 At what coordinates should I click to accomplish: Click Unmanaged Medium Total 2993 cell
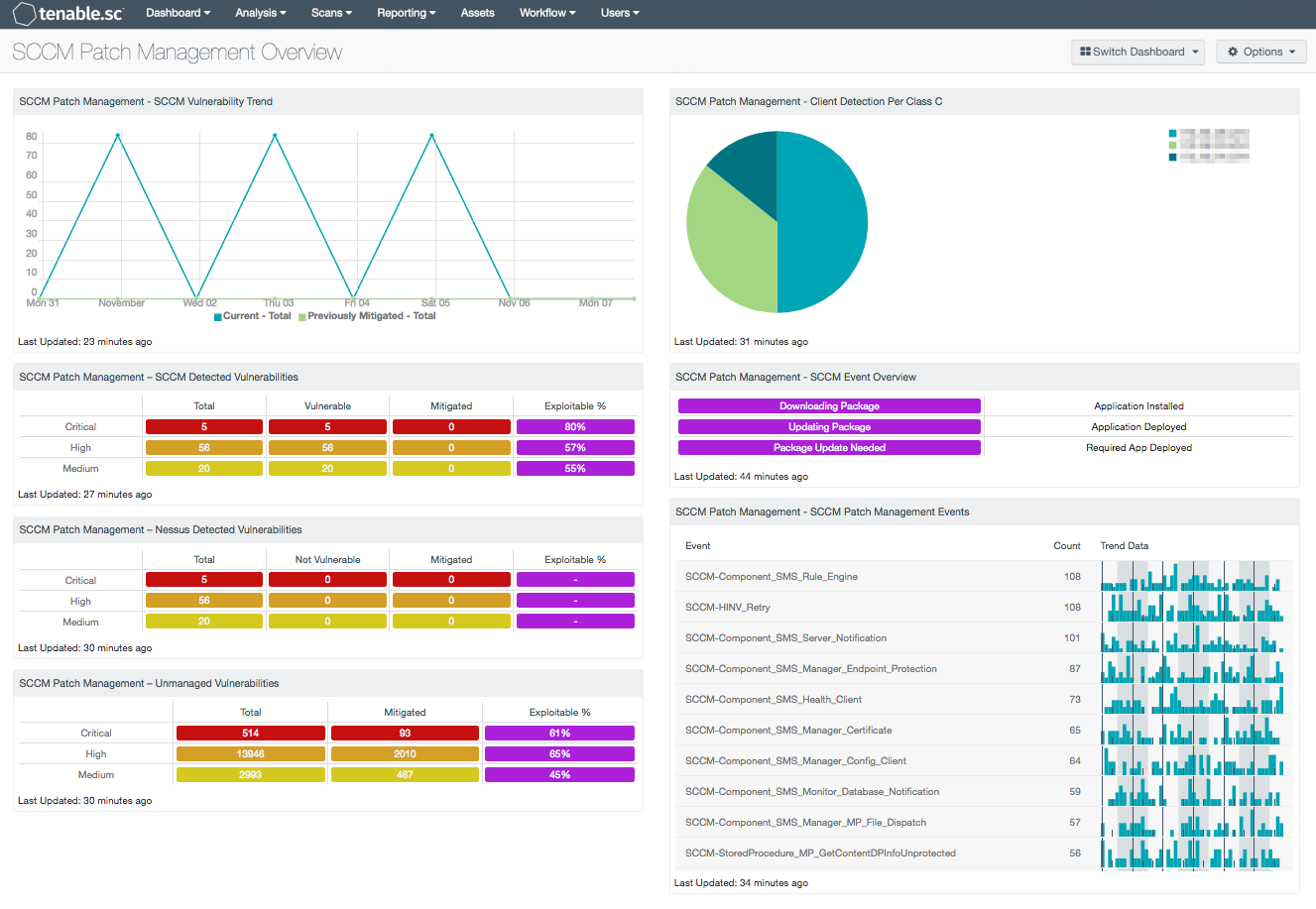[x=251, y=775]
